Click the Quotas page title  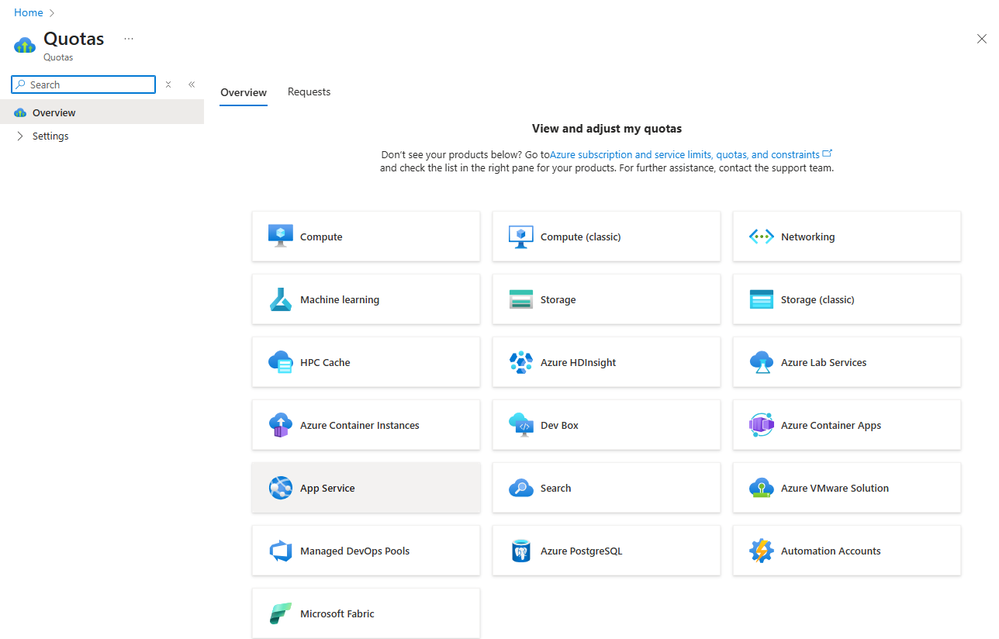point(74,39)
